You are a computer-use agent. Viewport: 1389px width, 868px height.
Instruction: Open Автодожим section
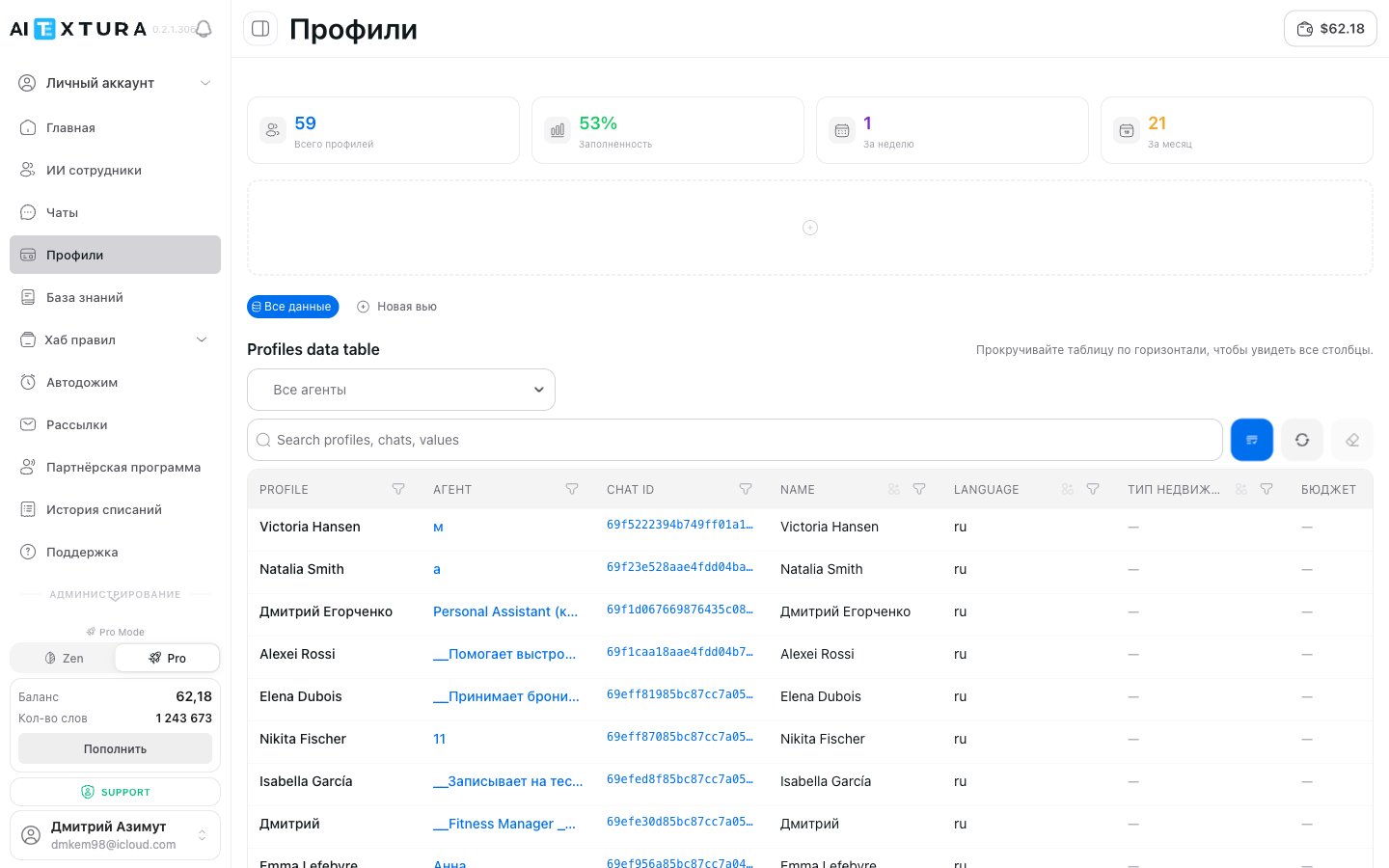(115, 382)
